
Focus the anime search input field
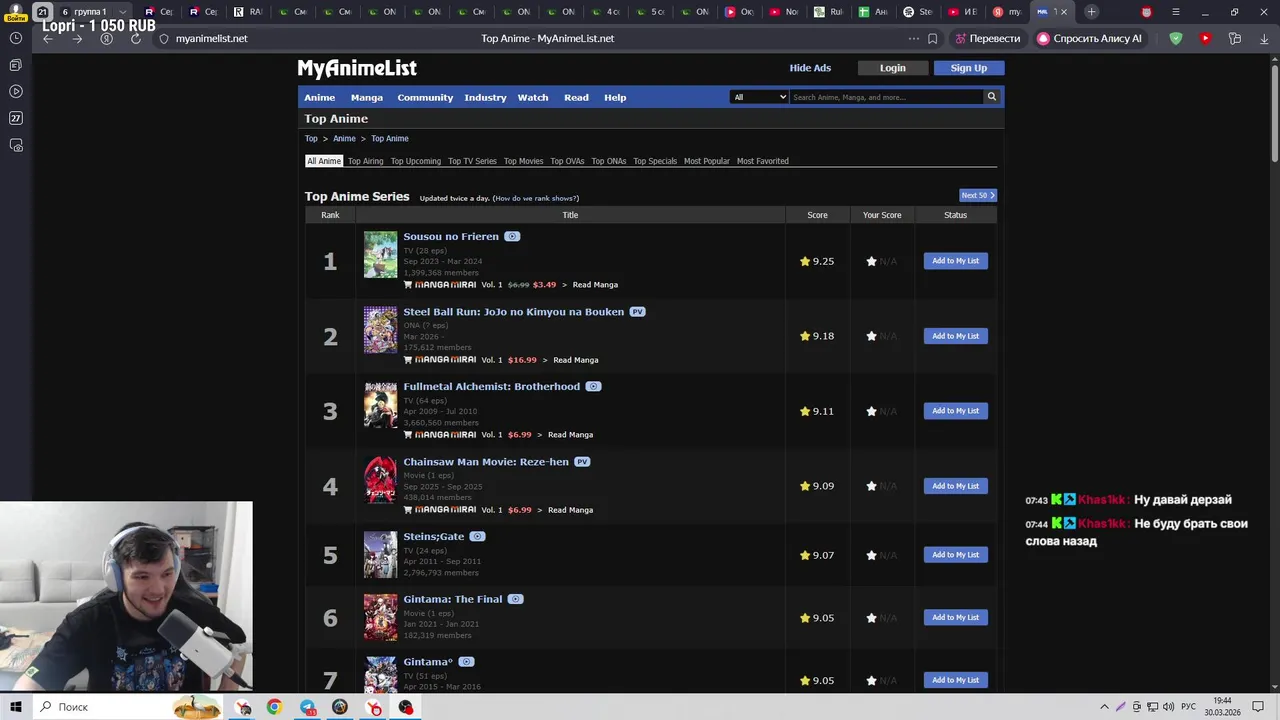(x=886, y=97)
